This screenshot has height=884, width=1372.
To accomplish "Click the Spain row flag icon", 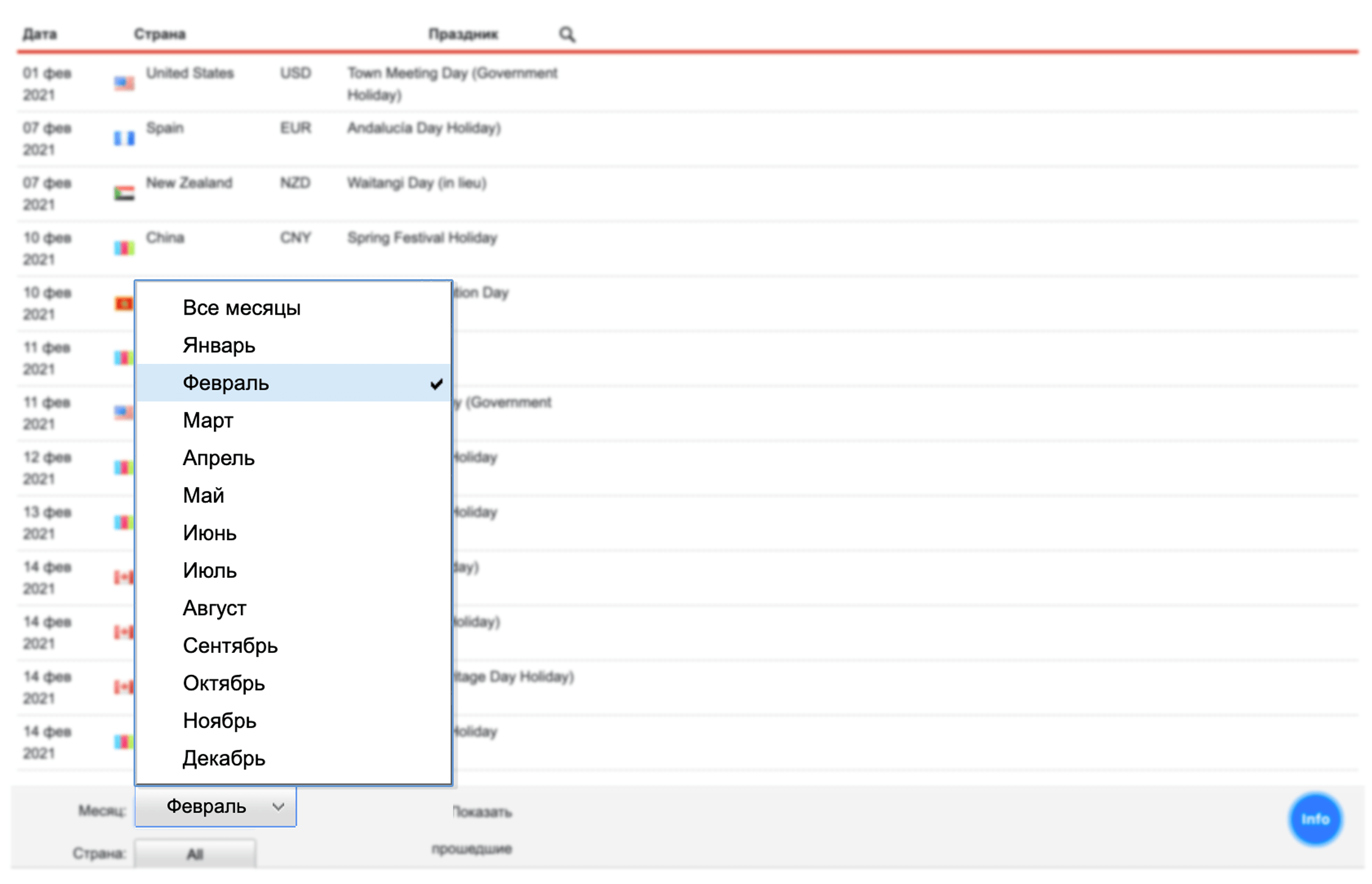I will click(x=124, y=138).
